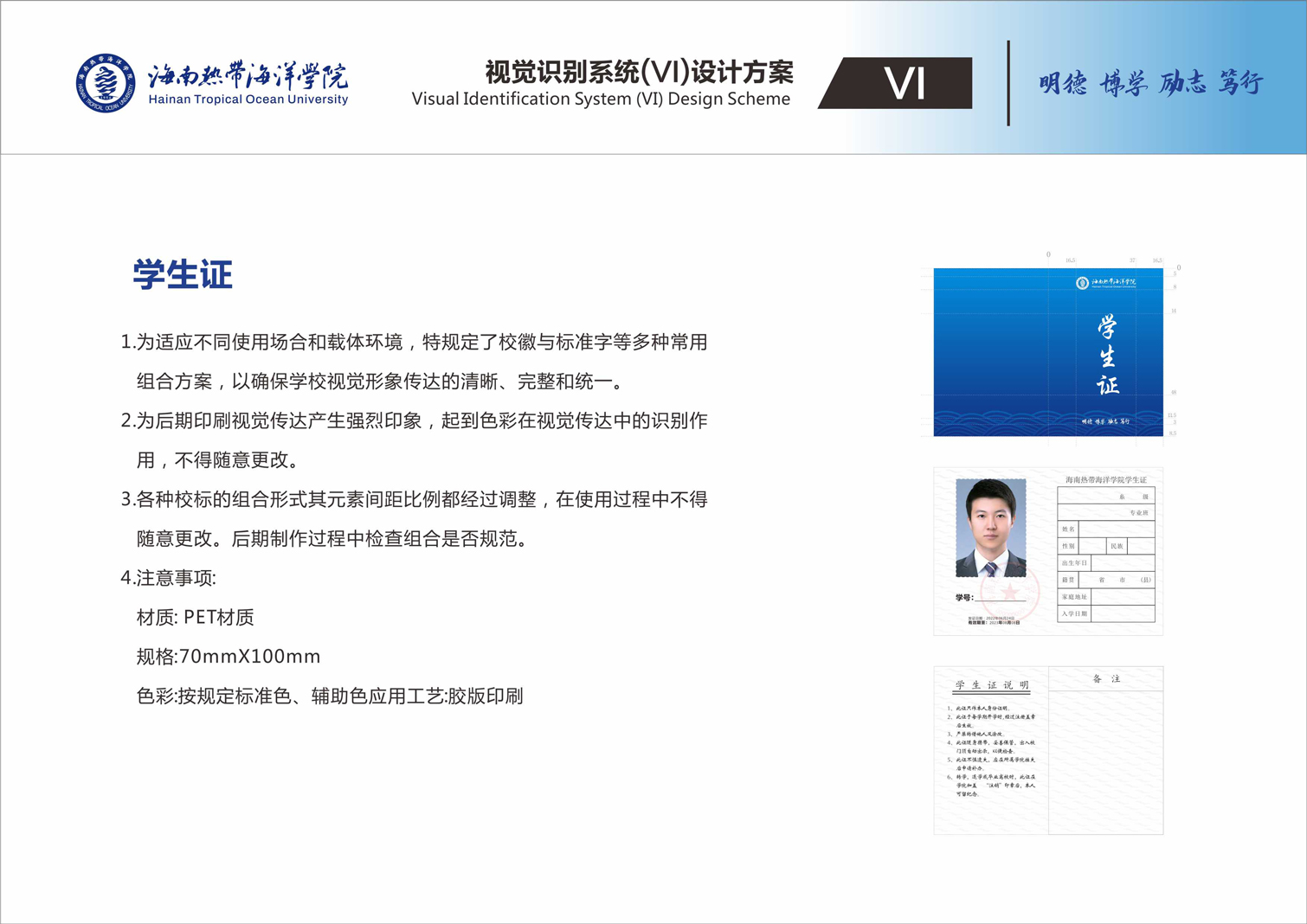1307x924 pixels.
Task: Click the red star seal below the photo
Action: [x=1008, y=593]
